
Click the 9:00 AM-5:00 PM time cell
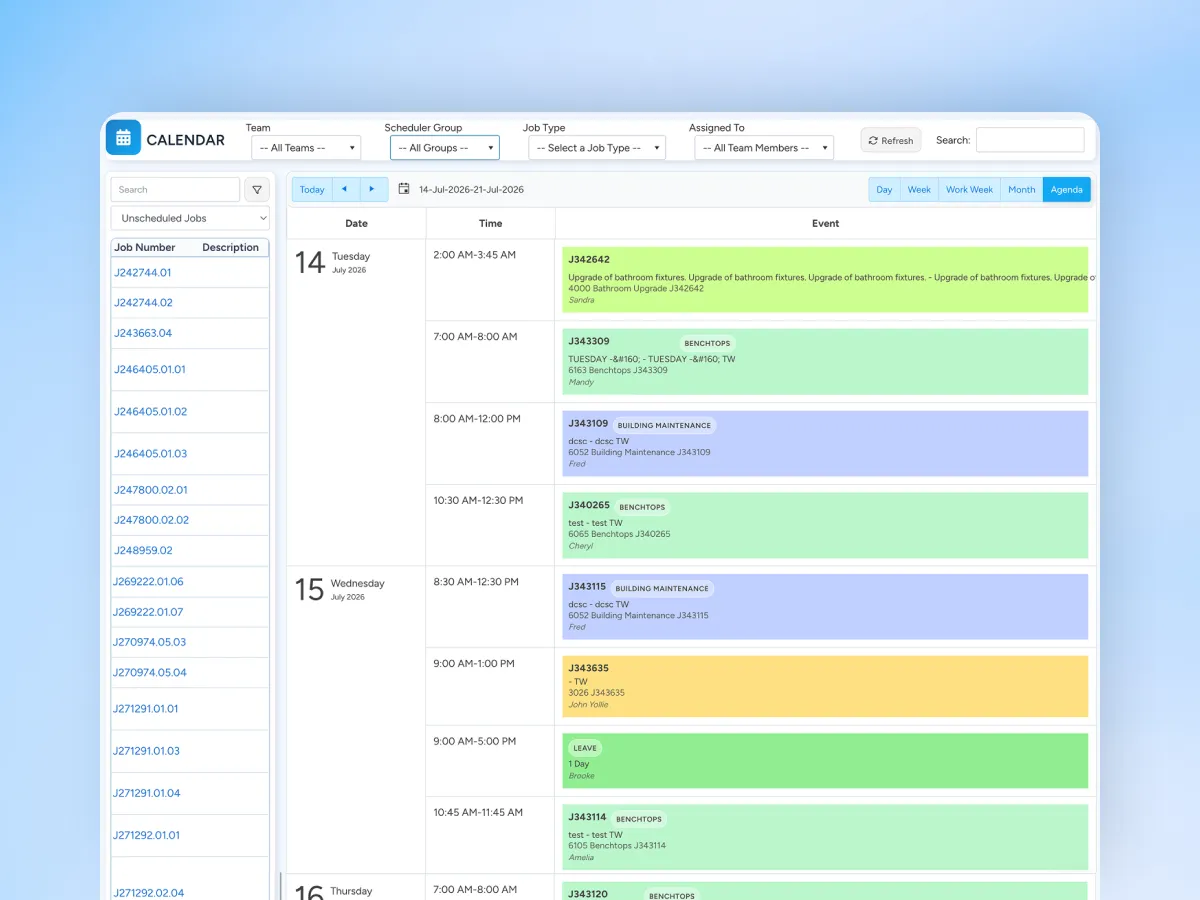click(490, 761)
